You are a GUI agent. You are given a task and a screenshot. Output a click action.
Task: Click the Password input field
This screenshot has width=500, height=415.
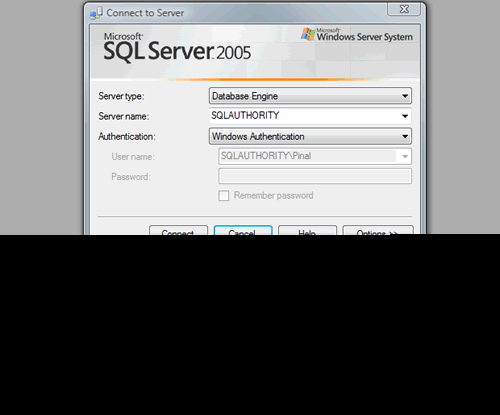pos(315,176)
